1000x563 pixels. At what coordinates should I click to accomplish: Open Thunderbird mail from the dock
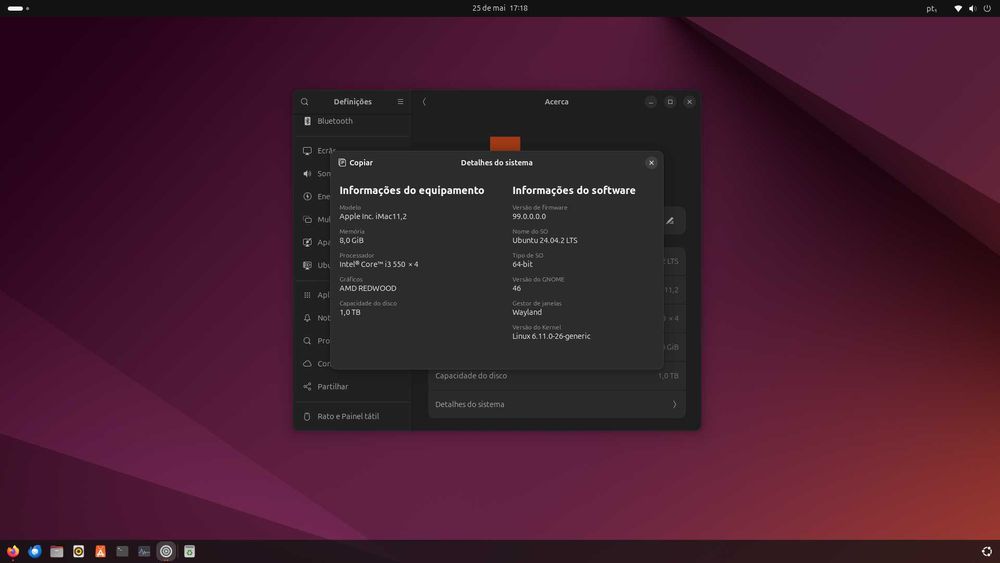coord(35,552)
